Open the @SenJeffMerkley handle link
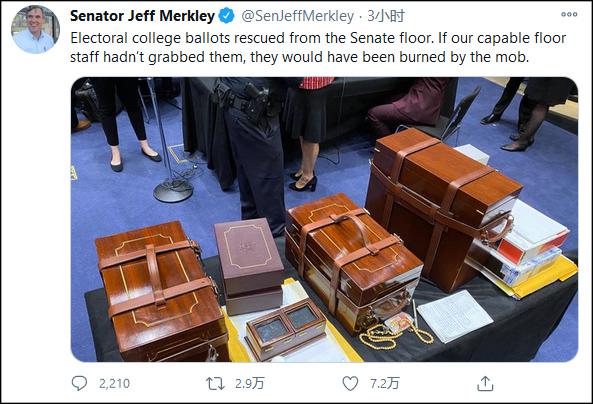The height and width of the screenshot is (404, 593). tap(297, 16)
